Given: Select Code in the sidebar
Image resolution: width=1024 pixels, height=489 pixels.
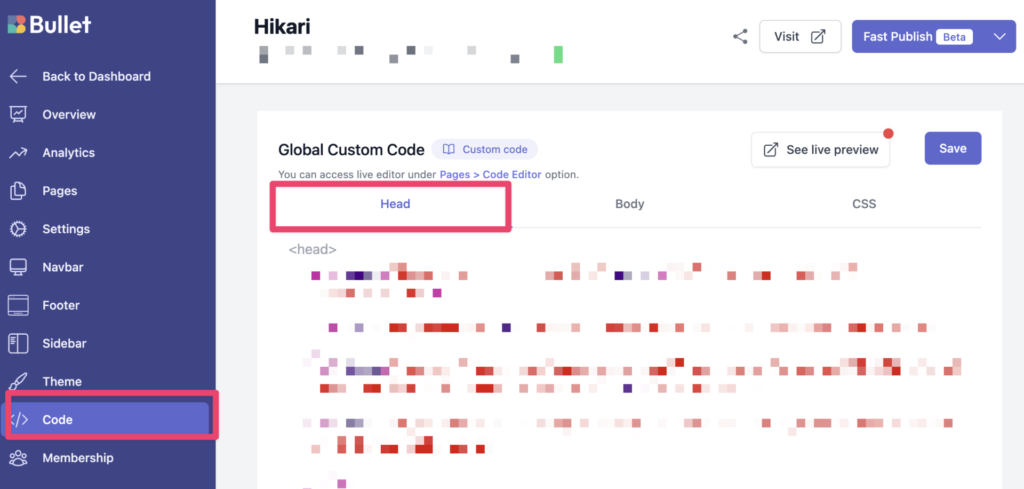Looking at the screenshot, I should coord(106,419).
